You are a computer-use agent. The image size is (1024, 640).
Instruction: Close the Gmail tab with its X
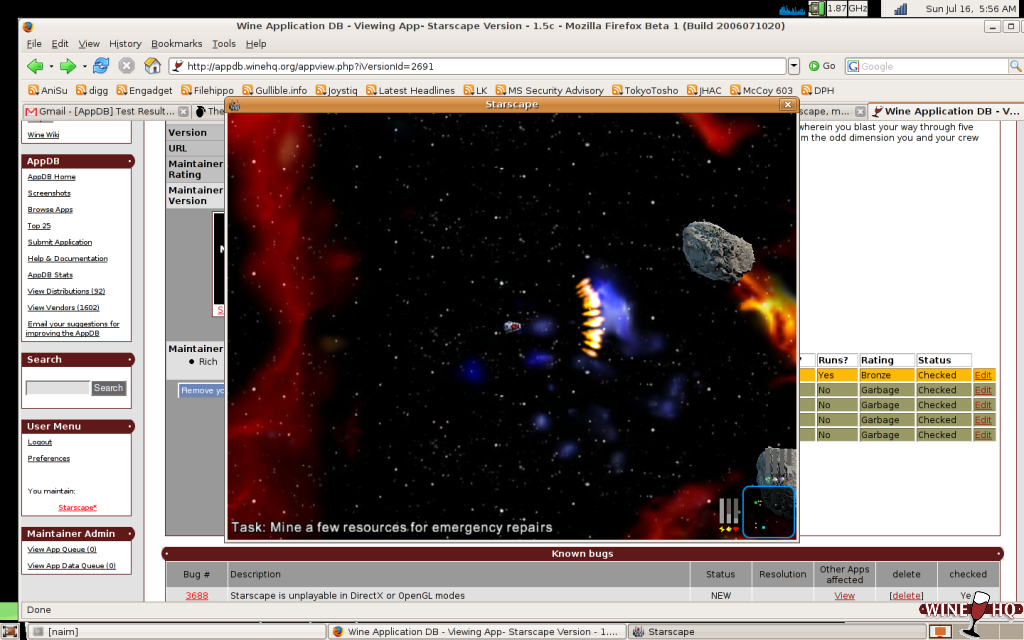pyautogui.click(x=184, y=112)
